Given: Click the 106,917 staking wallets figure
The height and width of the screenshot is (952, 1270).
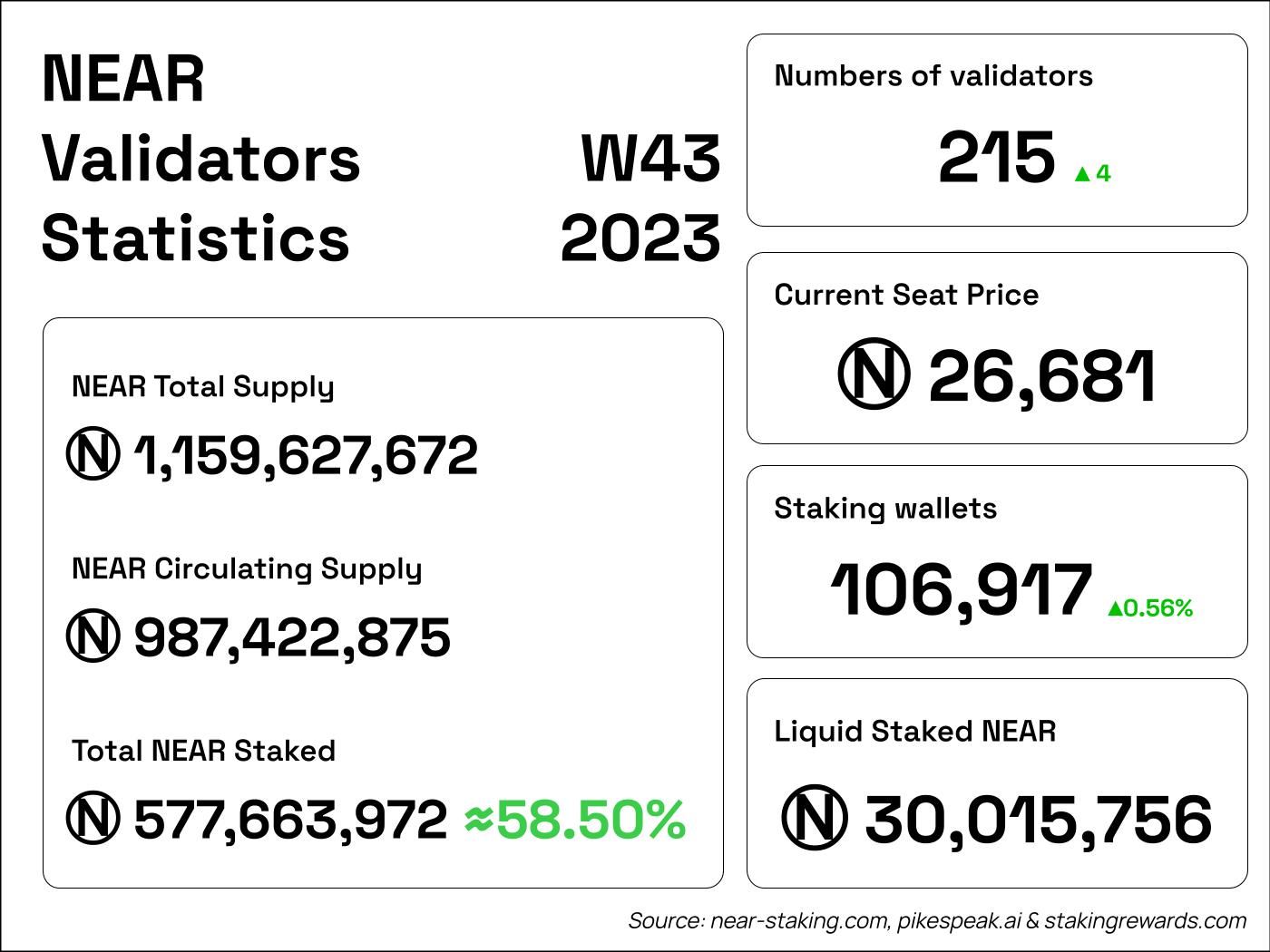Looking at the screenshot, I should click(x=962, y=590).
